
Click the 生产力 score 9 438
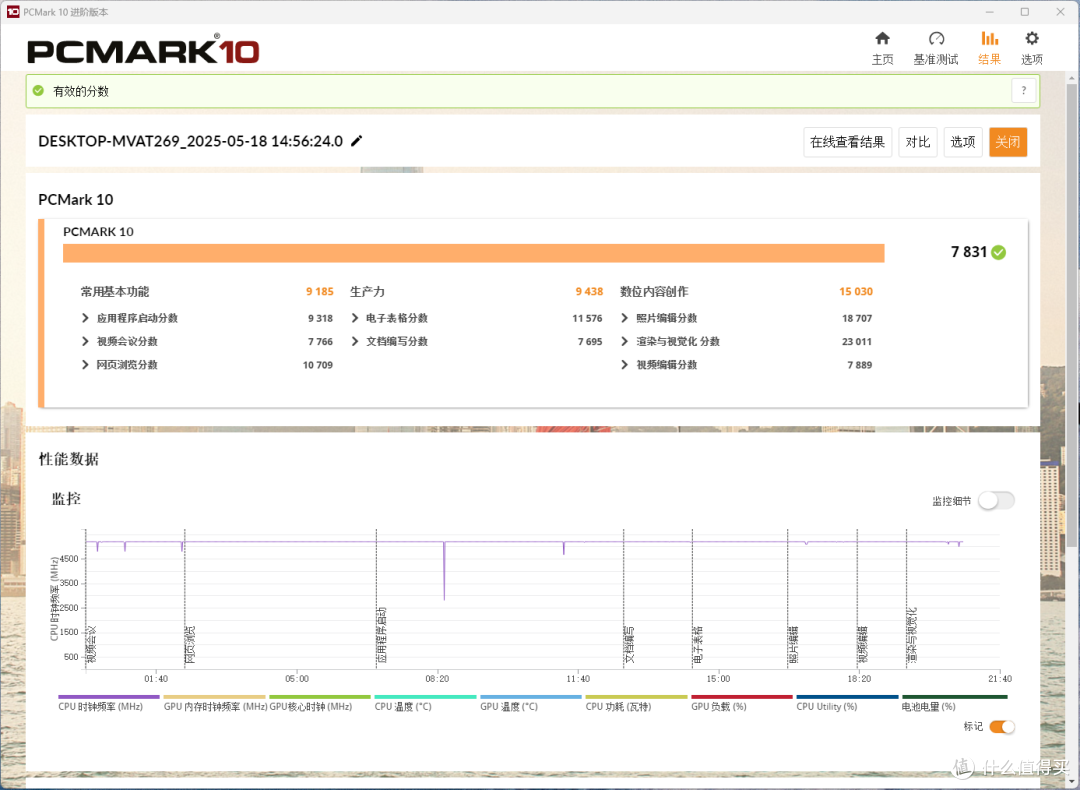pyautogui.click(x=589, y=292)
